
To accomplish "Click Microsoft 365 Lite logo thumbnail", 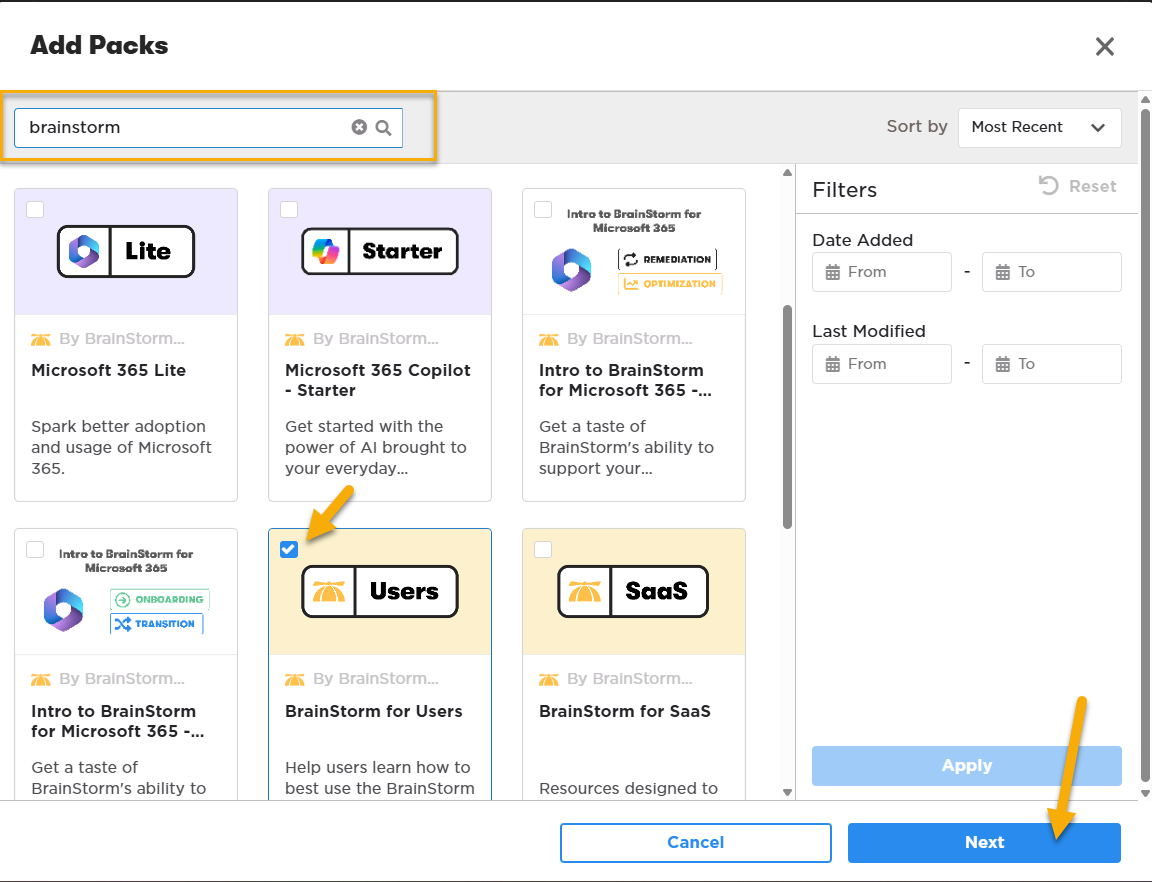I will pos(126,251).
